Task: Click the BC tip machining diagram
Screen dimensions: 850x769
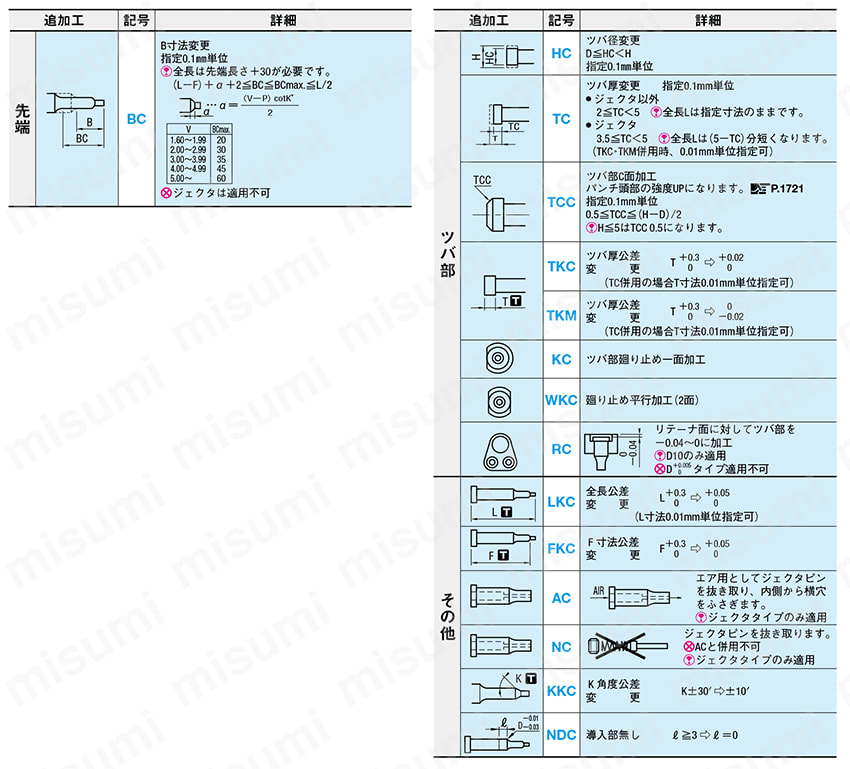Action: (76, 119)
